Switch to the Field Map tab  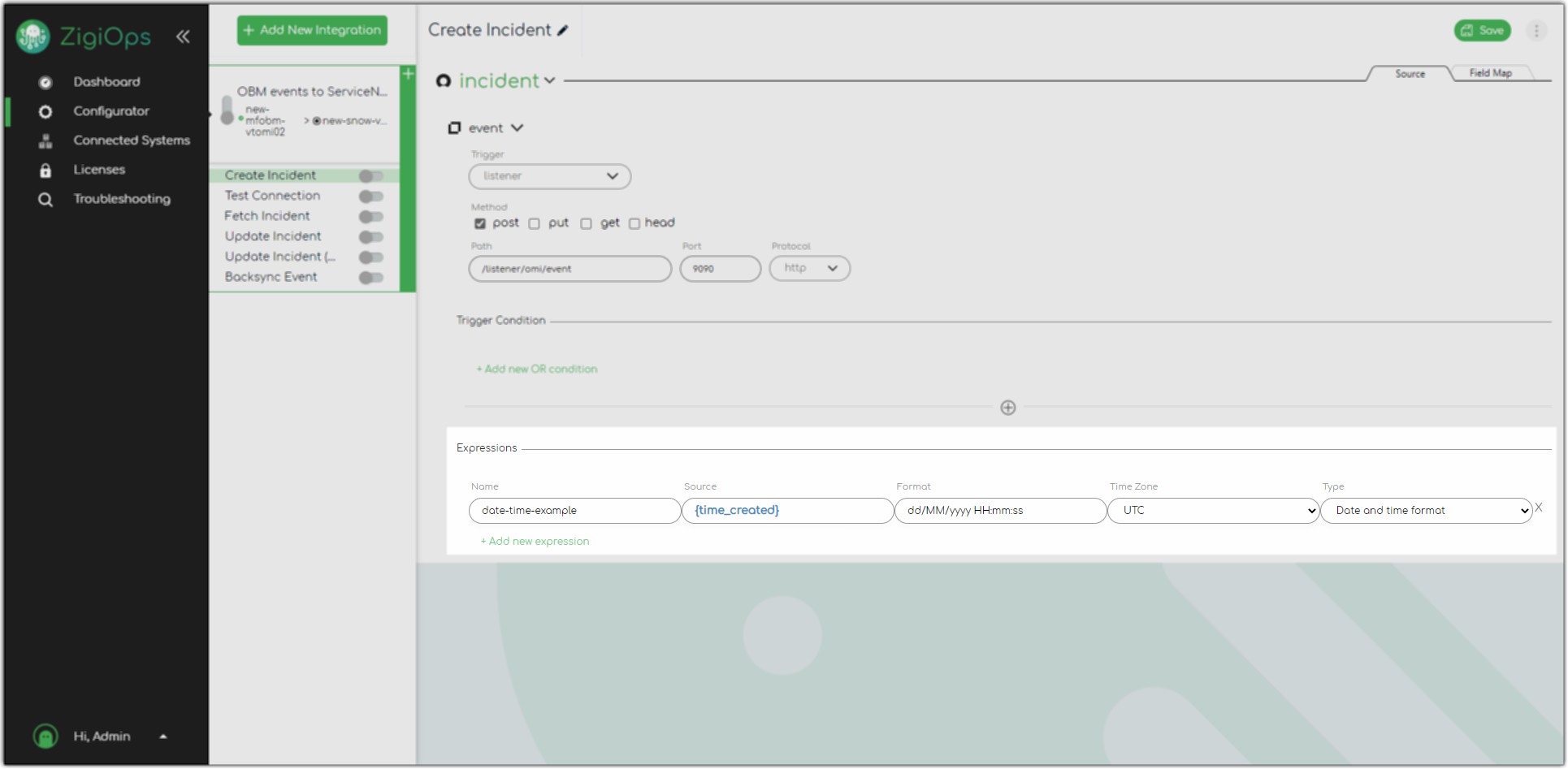click(1490, 73)
